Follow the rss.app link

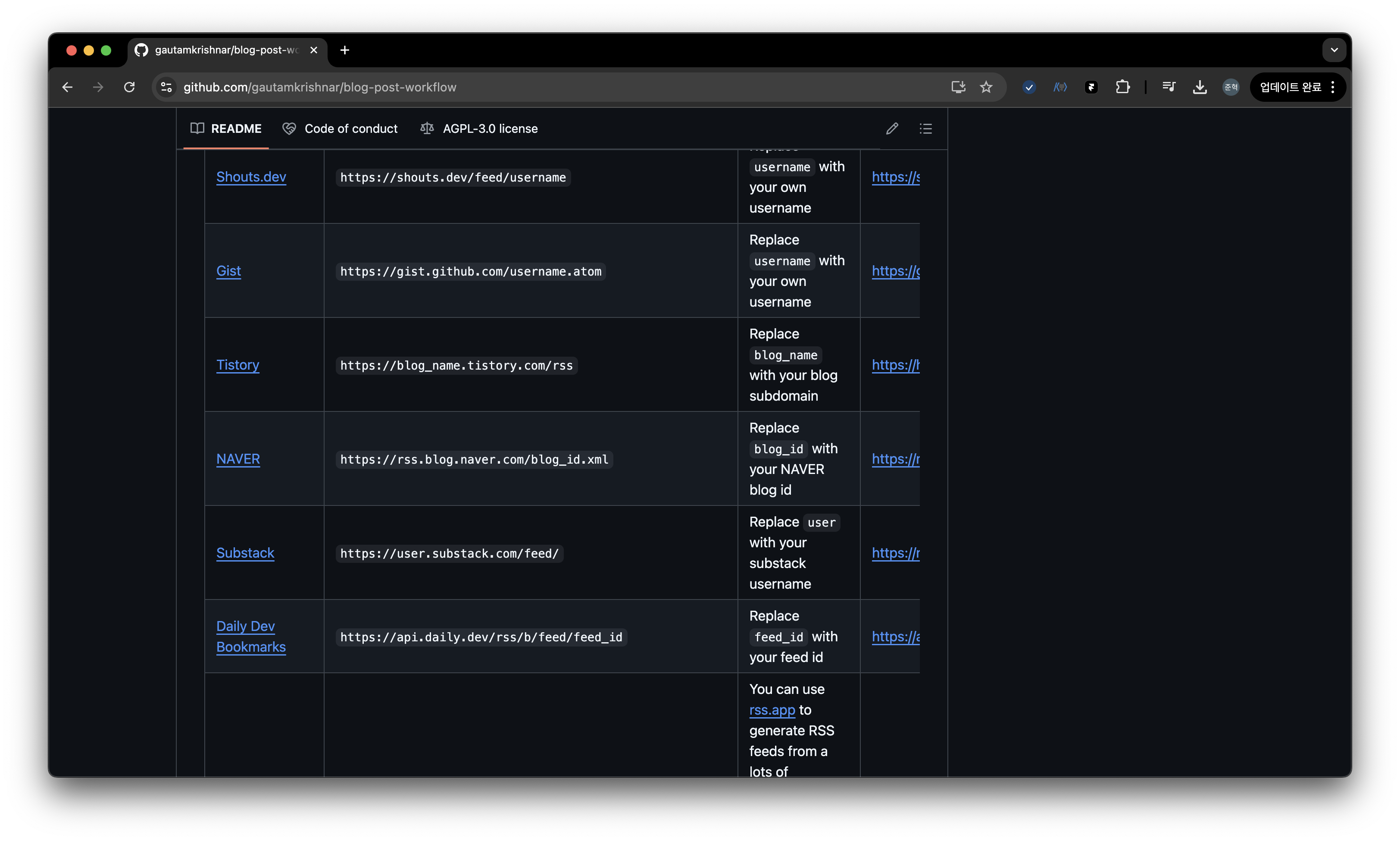pyautogui.click(x=772, y=710)
